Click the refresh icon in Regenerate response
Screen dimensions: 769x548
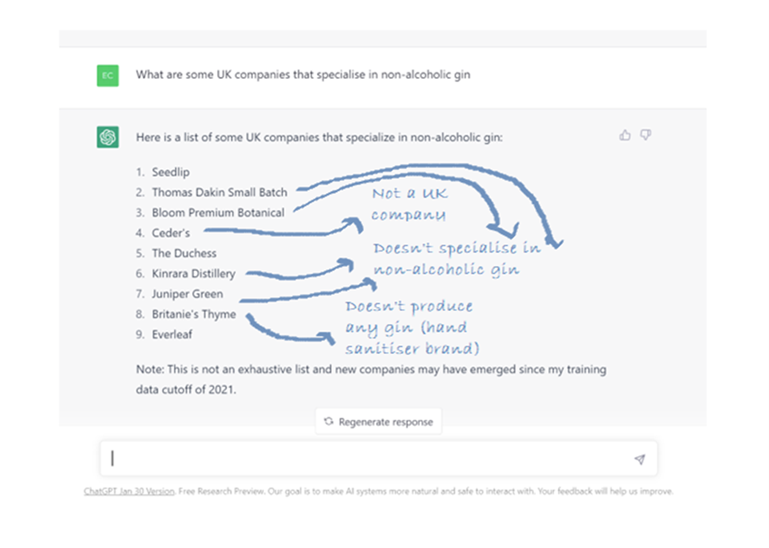point(329,421)
